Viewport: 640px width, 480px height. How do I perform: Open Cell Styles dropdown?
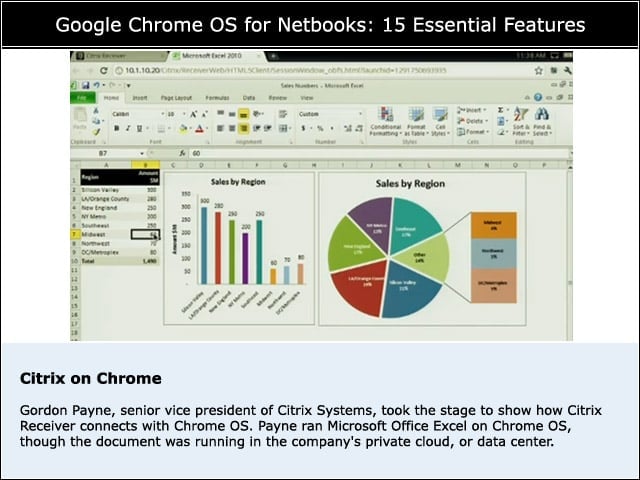tap(440, 121)
